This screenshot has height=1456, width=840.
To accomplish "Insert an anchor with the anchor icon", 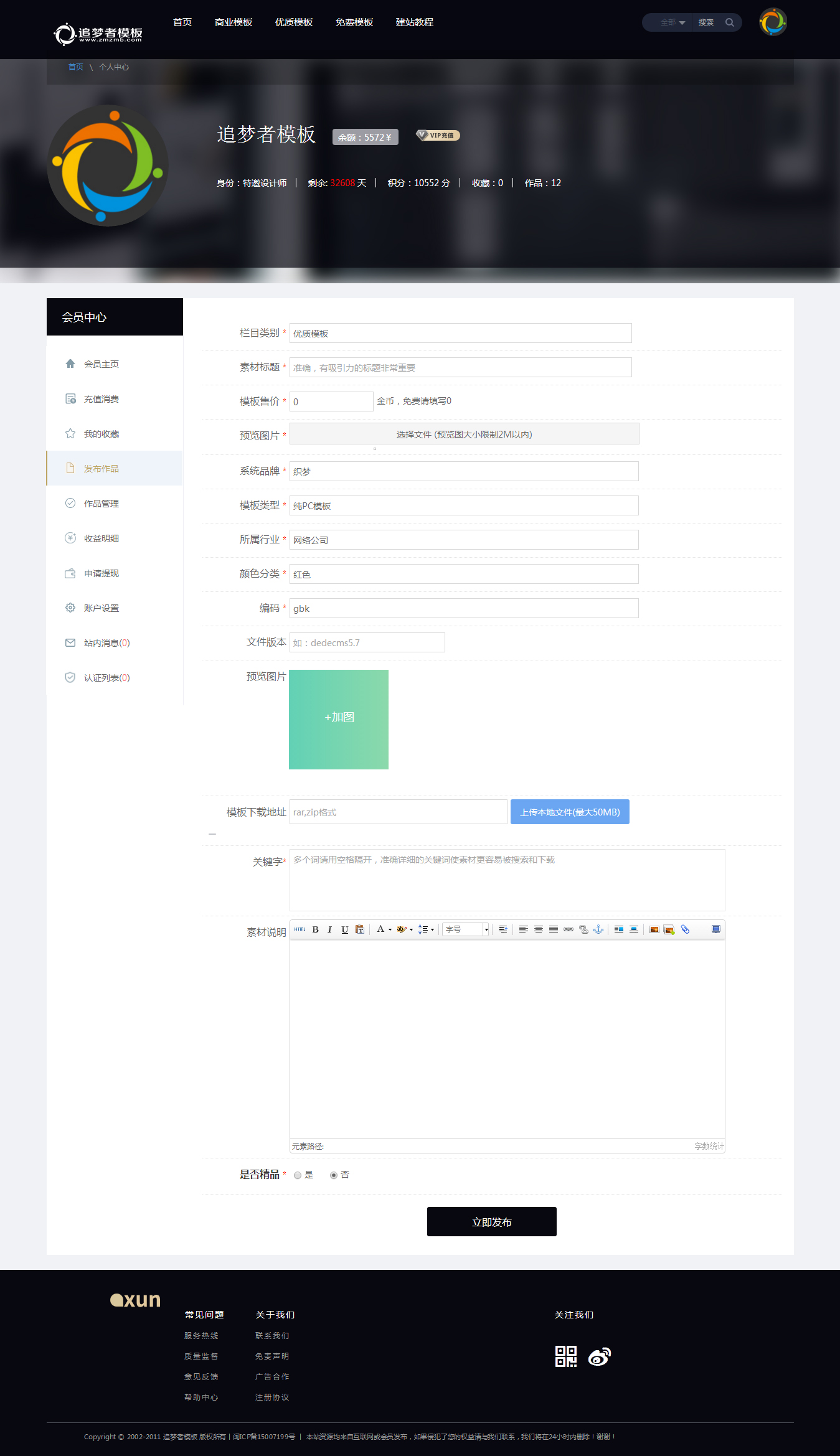I will [x=598, y=929].
